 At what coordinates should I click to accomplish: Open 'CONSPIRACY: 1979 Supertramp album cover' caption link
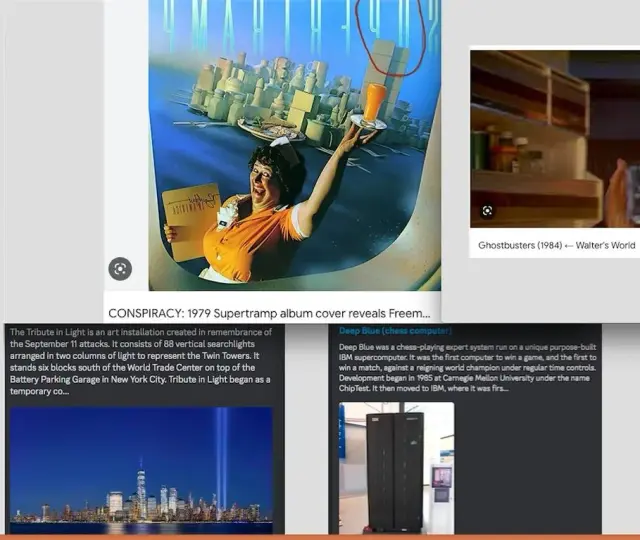269,313
